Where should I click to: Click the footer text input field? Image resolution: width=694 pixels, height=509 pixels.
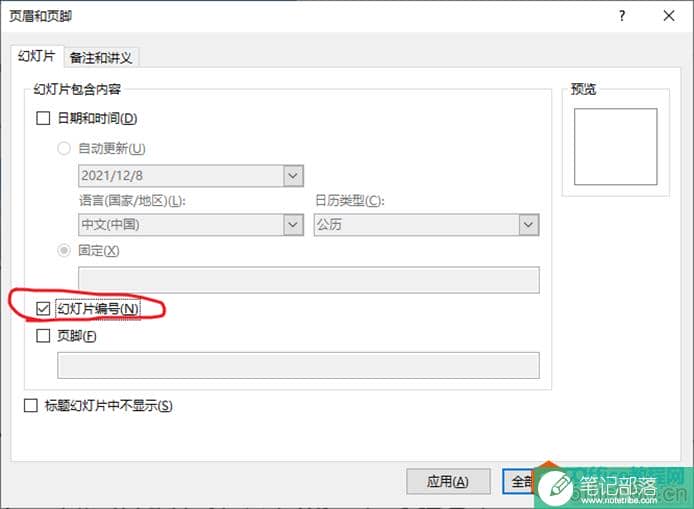click(x=298, y=365)
